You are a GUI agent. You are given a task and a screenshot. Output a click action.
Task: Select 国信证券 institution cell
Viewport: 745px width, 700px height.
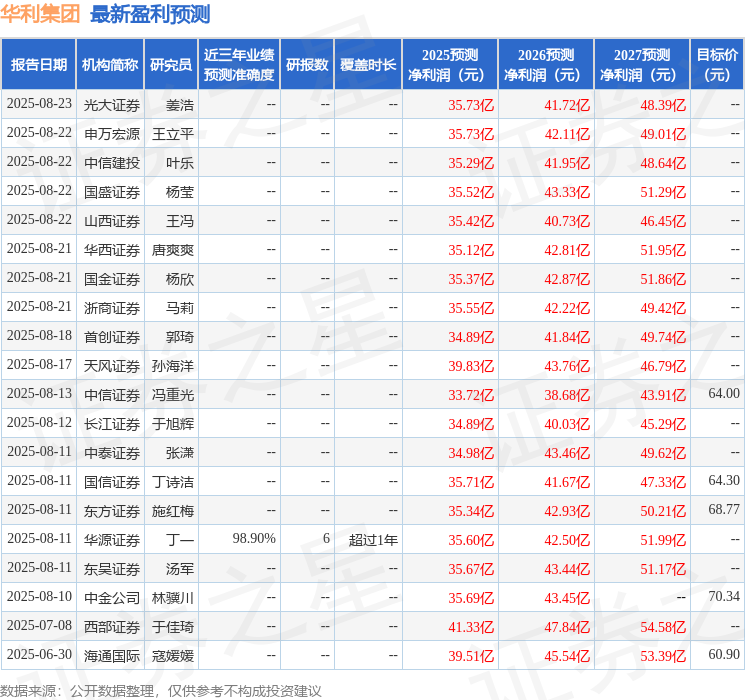pos(112,482)
